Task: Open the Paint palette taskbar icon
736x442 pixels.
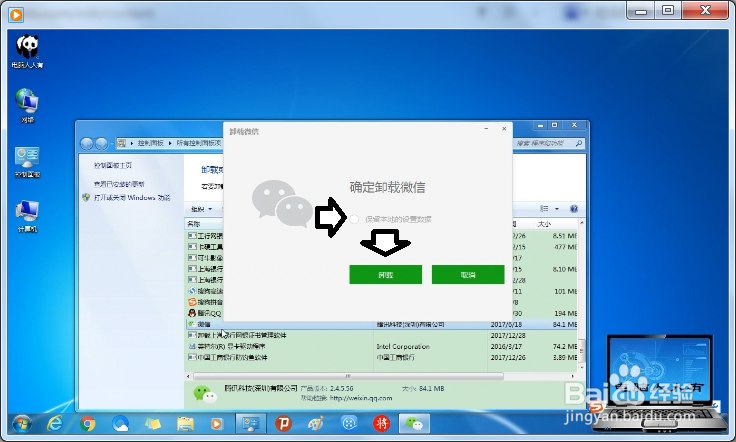Action: point(316,424)
